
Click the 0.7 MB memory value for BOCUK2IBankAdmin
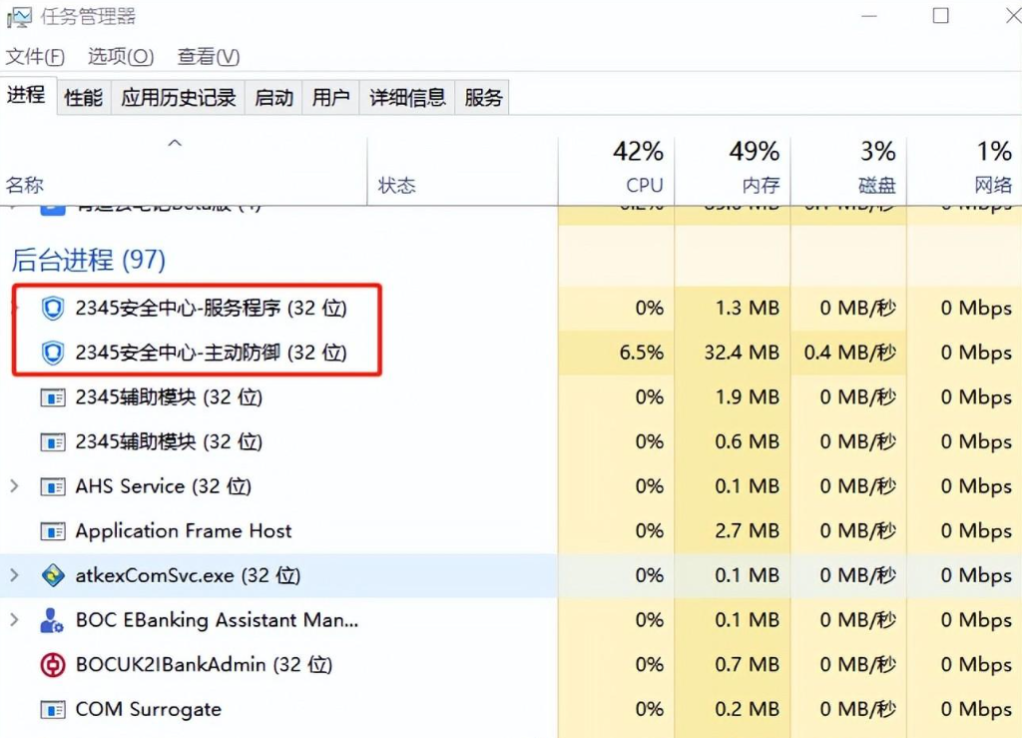748,665
